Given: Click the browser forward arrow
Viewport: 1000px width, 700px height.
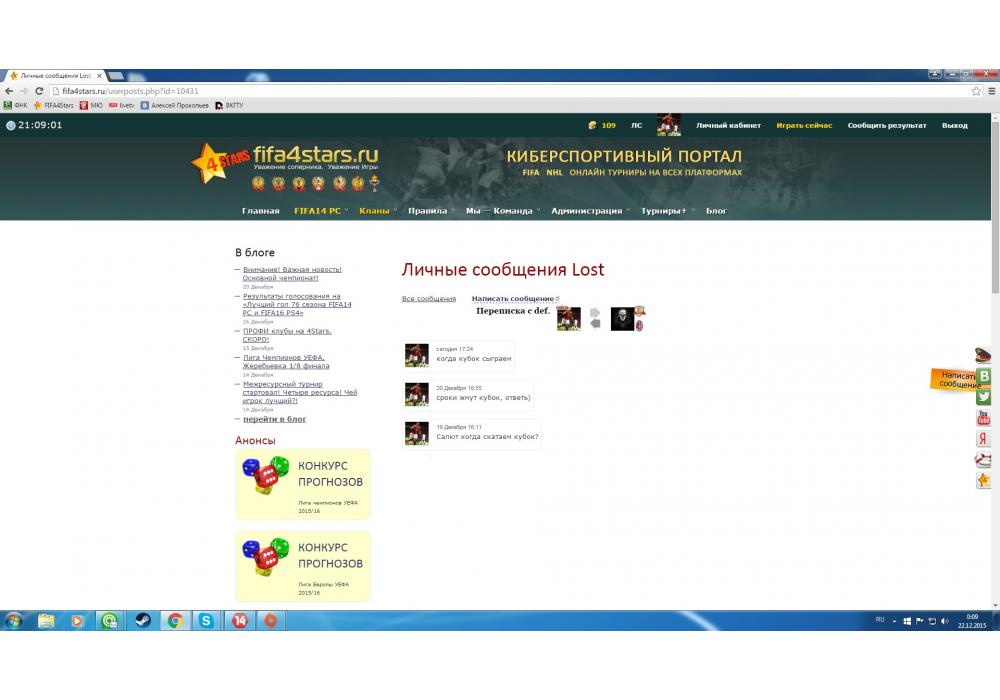Looking at the screenshot, I should [24, 91].
